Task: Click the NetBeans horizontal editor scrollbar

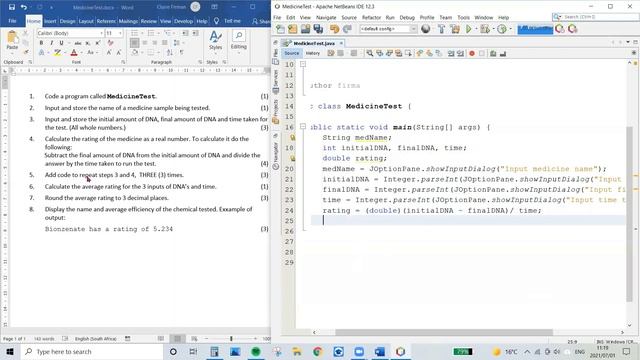Action: pos(444,332)
